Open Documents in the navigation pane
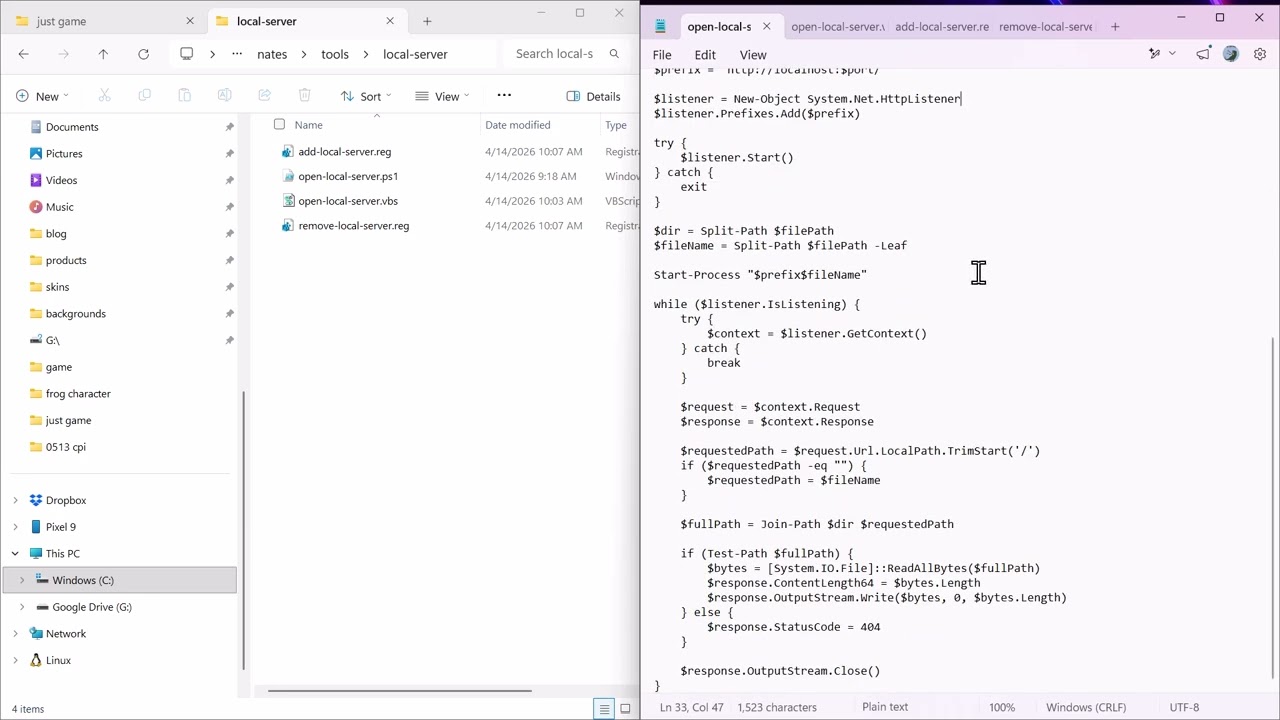This screenshot has width=1280, height=720. [x=72, y=127]
